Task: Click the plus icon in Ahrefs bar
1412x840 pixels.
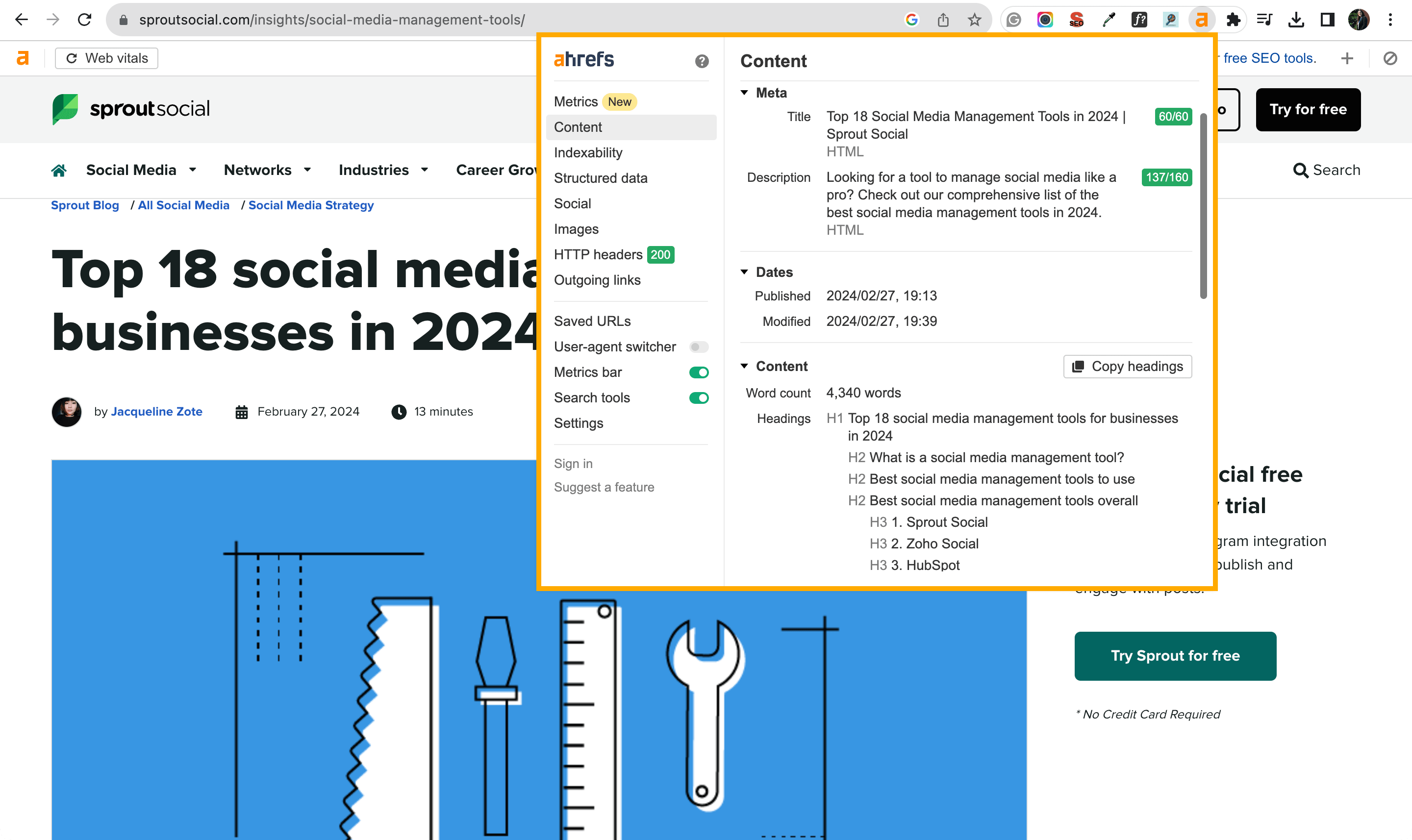Action: (1347, 58)
